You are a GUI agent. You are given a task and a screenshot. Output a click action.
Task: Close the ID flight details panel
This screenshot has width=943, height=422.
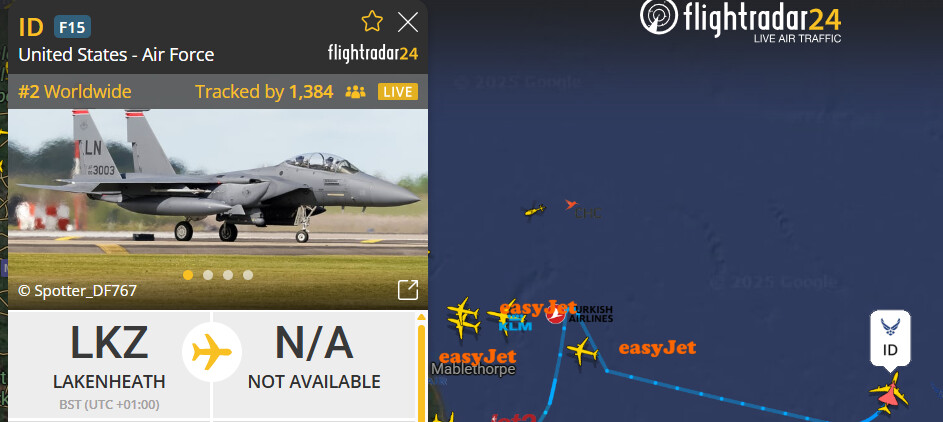pyautogui.click(x=408, y=23)
